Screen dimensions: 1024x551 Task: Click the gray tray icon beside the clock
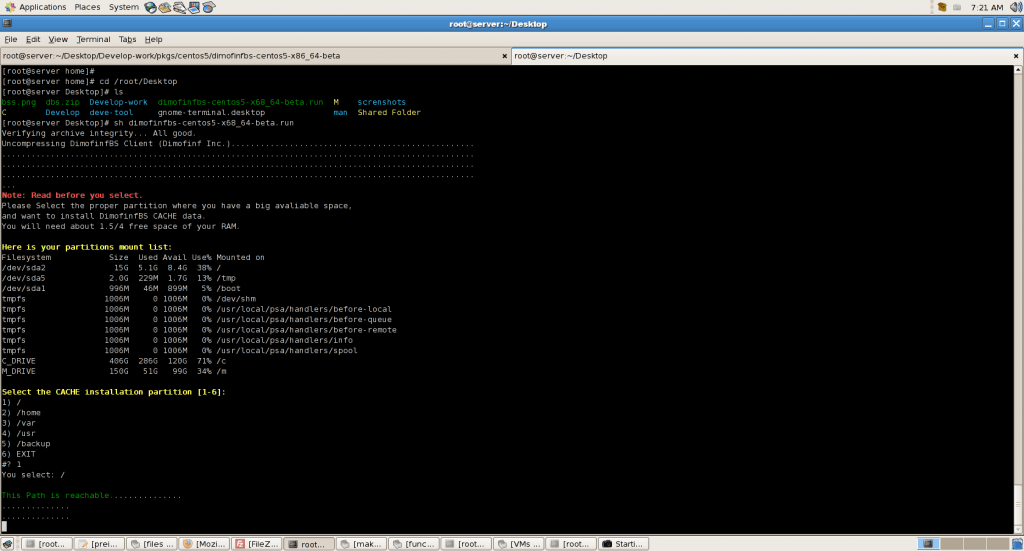(x=957, y=7)
